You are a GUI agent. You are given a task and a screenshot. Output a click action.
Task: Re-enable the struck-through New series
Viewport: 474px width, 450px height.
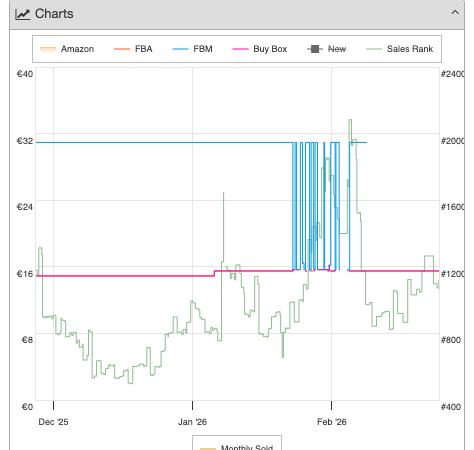[x=327, y=49]
